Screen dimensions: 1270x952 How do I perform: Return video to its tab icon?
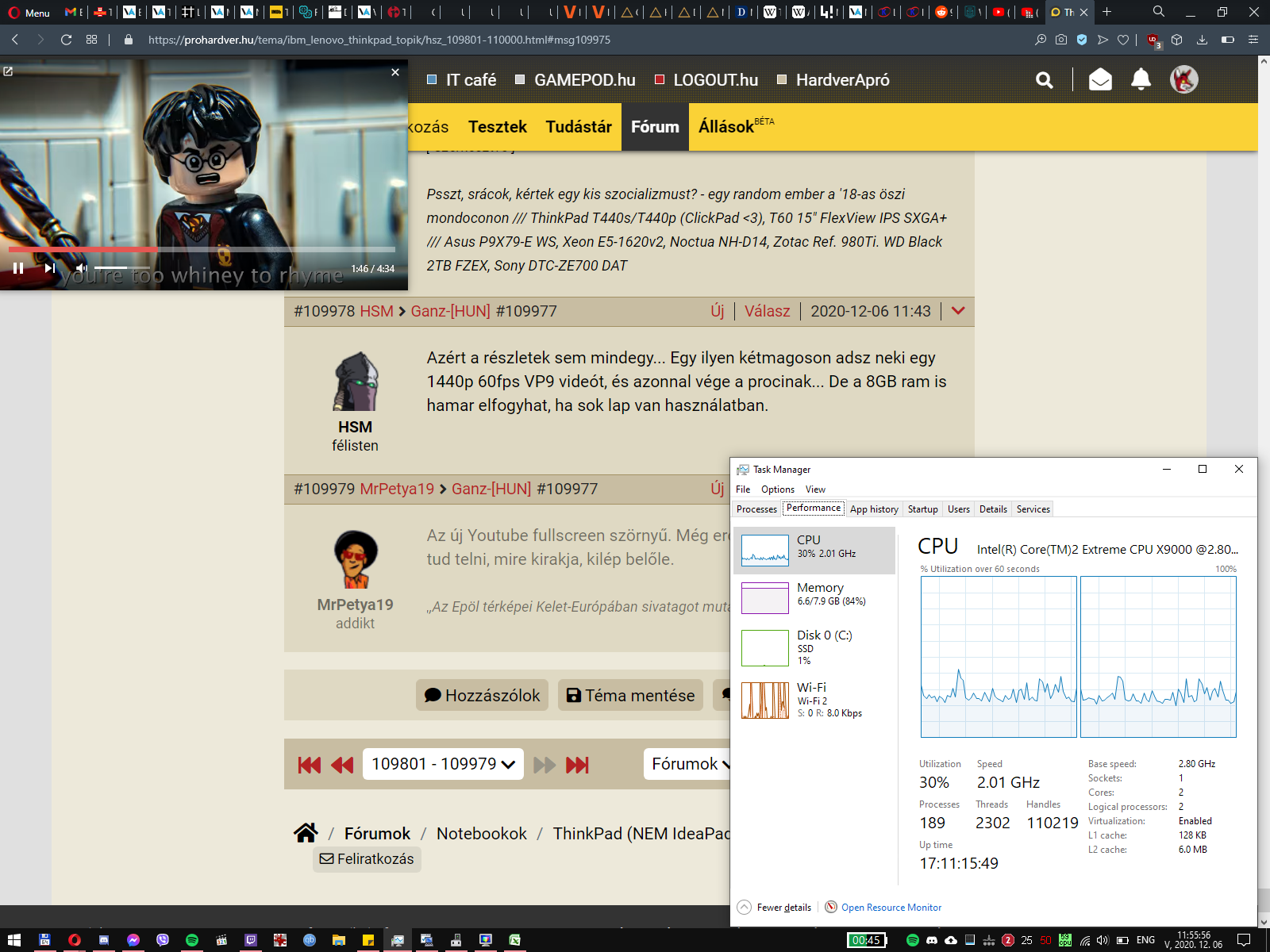click(x=8, y=71)
